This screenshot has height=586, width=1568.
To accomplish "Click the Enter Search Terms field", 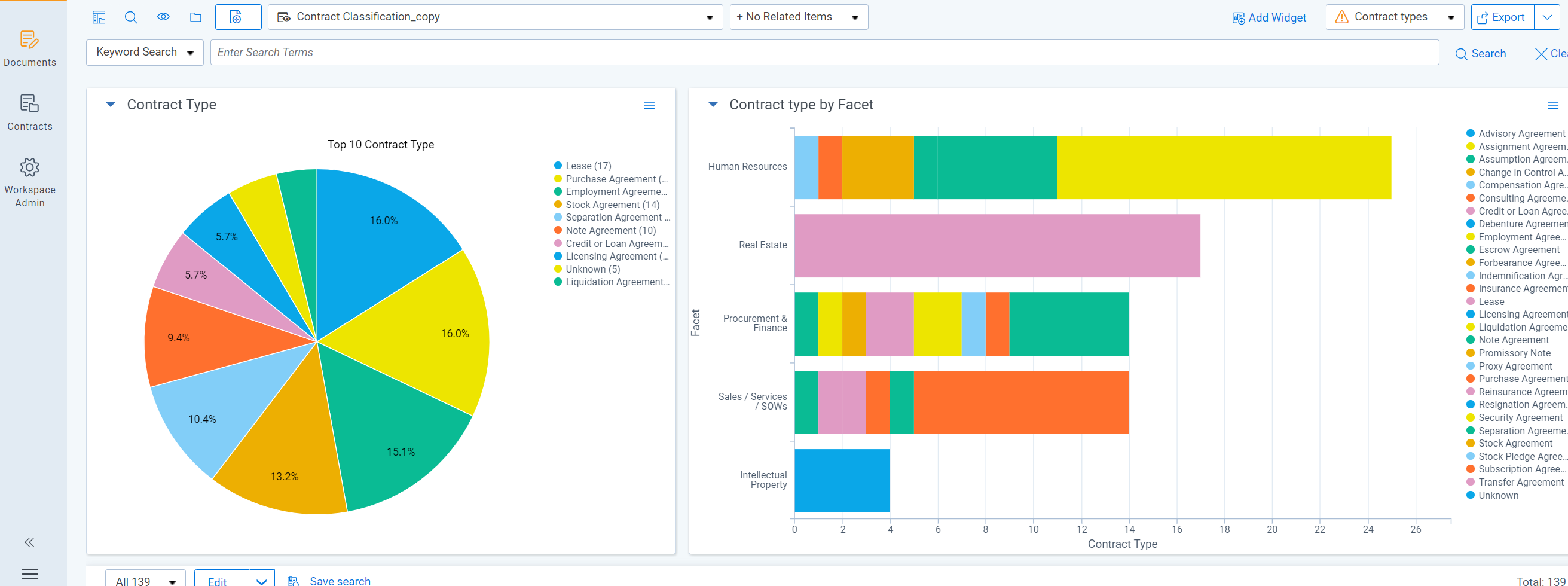I will pyautogui.click(x=824, y=53).
